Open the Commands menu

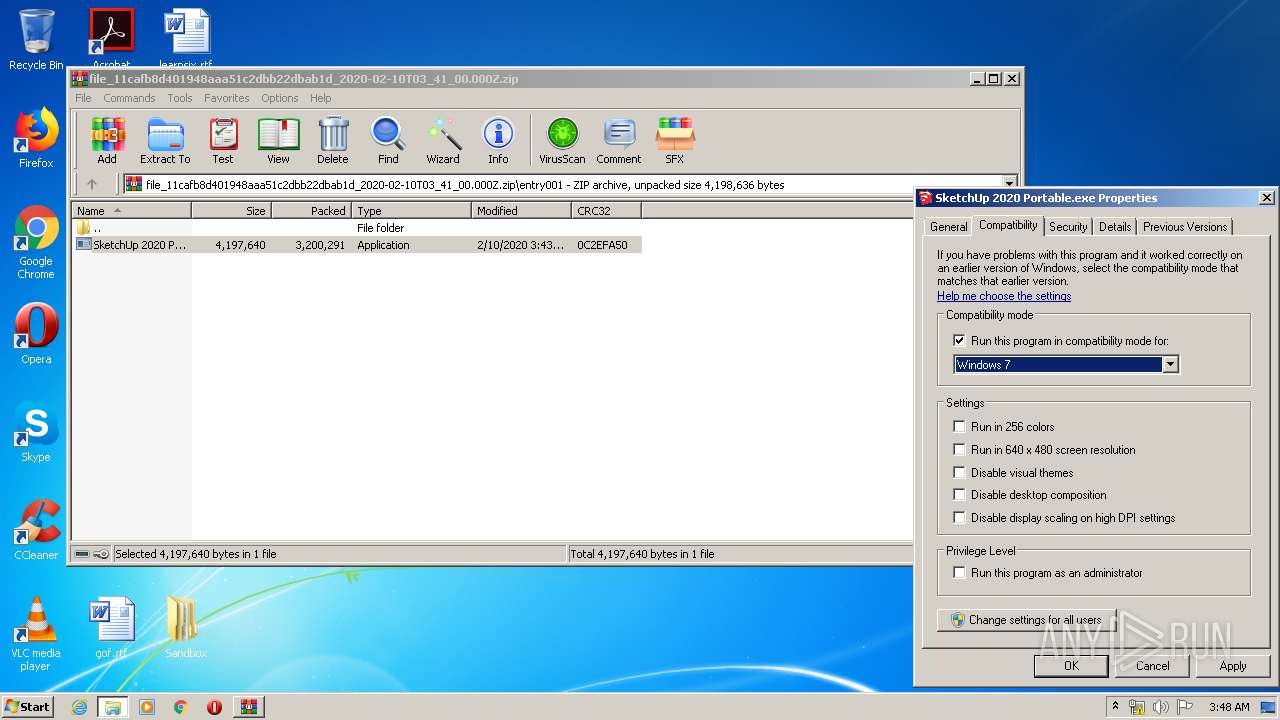tap(129, 98)
